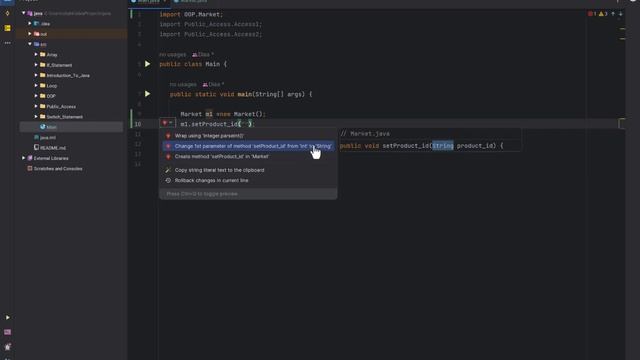Click the "public class Main {" line
The height and width of the screenshot is (360, 640).
coord(193,64)
